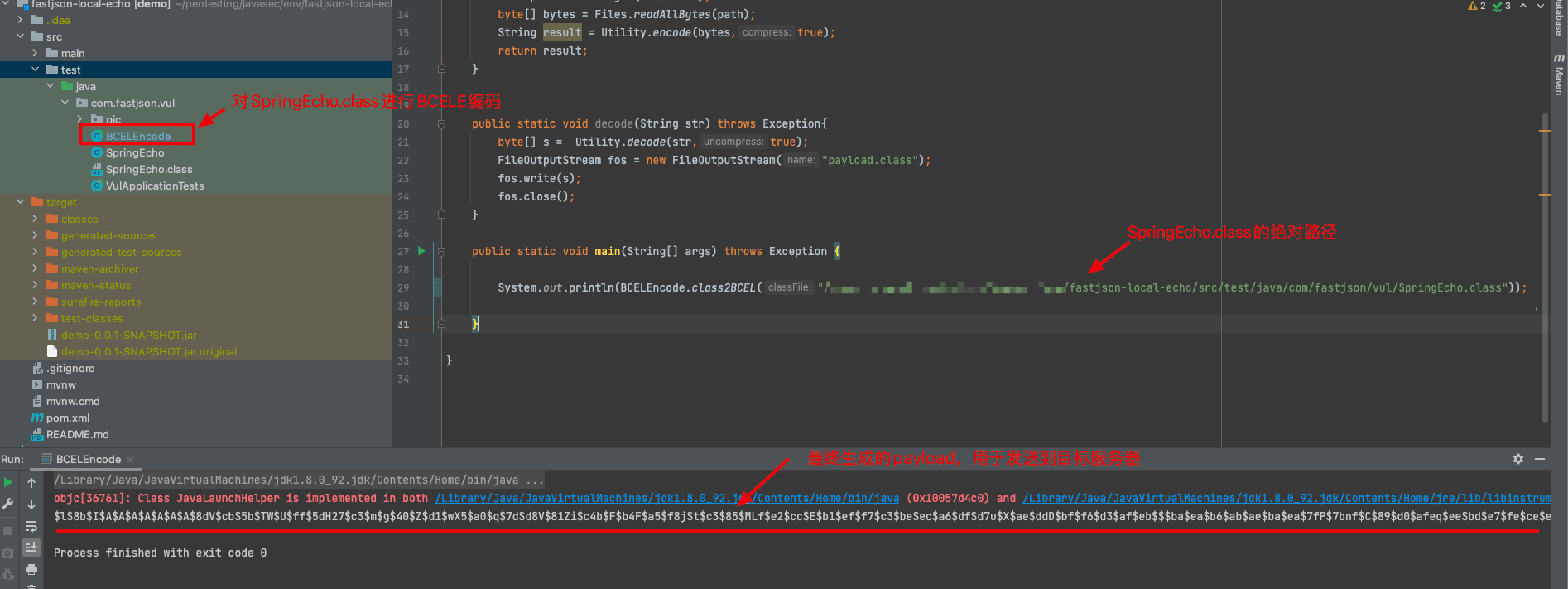Click the warnings indicator in the editor corner

pos(1477,6)
